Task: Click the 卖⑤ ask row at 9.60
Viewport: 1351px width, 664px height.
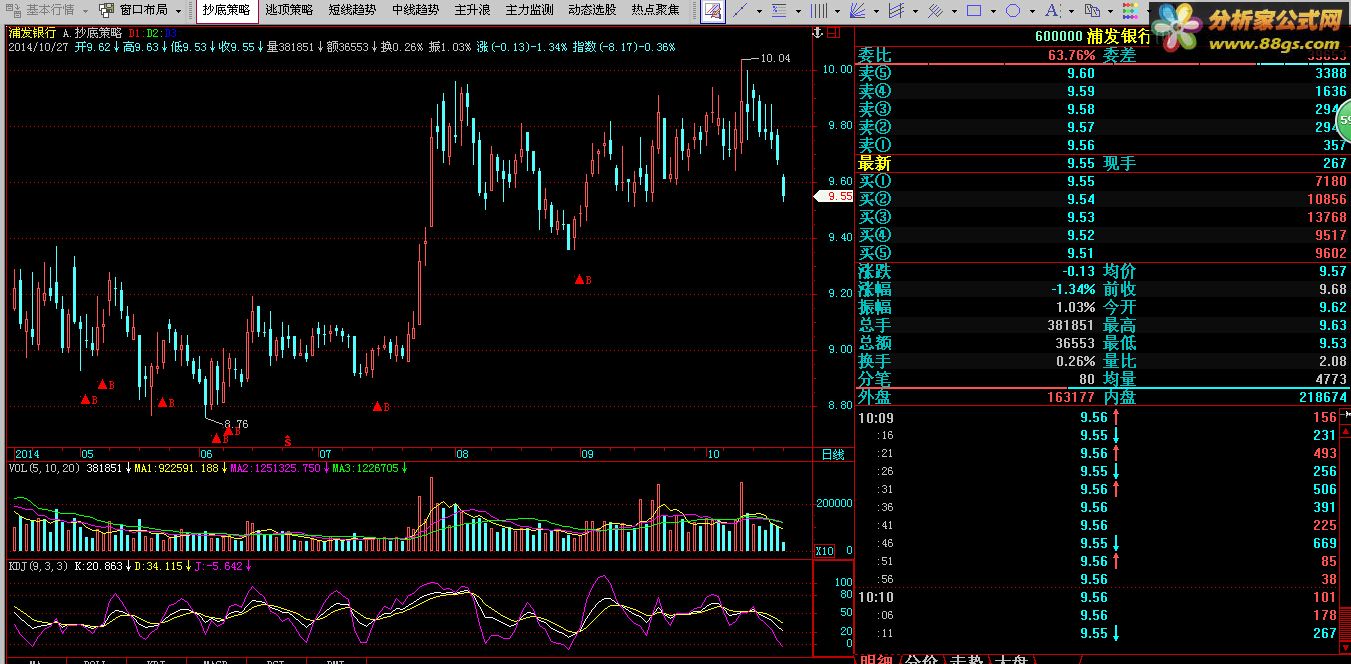Action: click(x=1103, y=73)
